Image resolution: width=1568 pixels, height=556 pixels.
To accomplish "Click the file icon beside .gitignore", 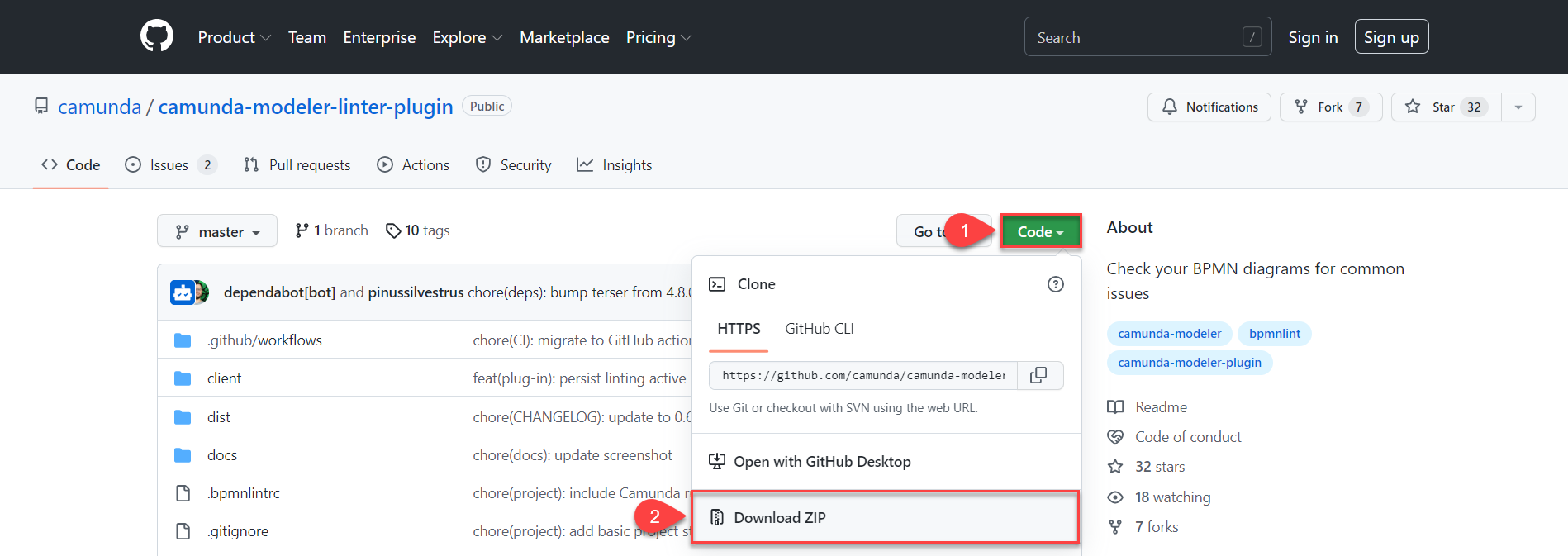I will 183,531.
